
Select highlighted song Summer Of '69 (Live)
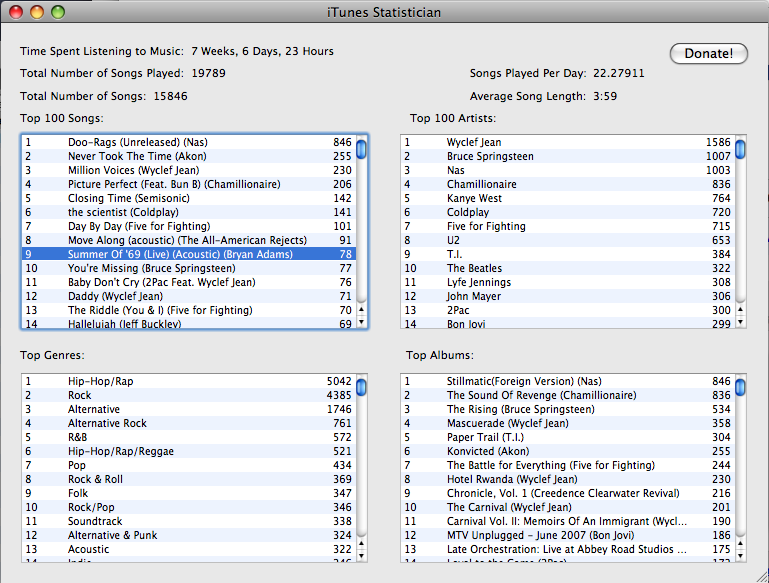pos(189,254)
